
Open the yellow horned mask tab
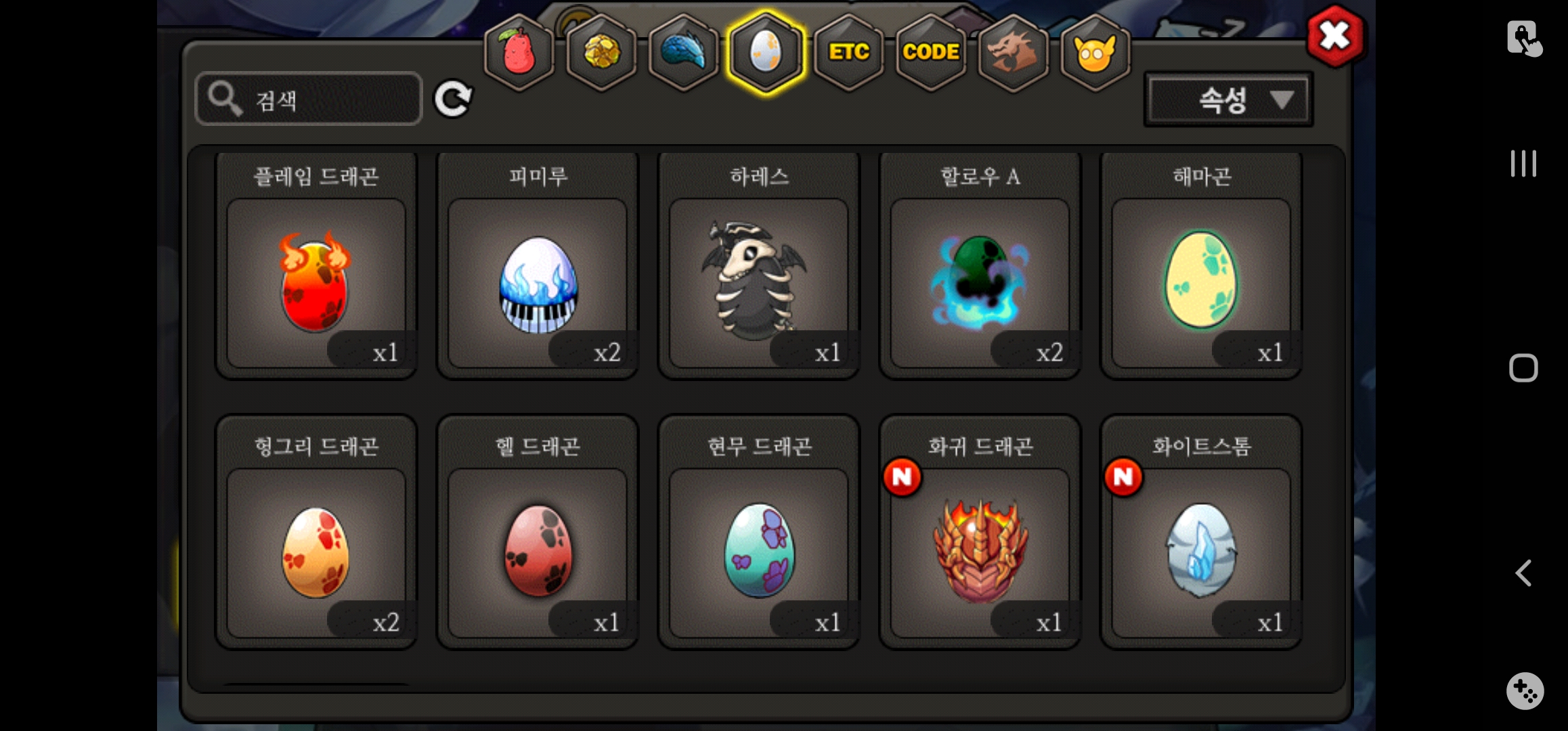coord(1095,51)
